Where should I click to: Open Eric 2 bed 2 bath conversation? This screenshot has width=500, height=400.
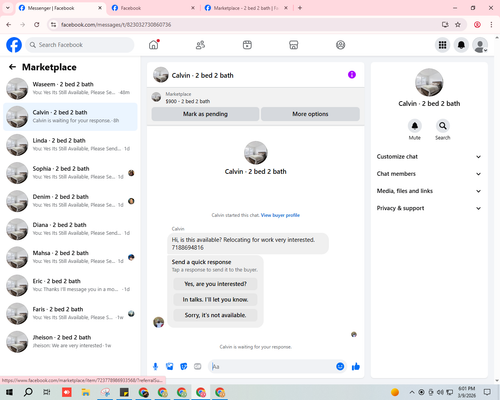70,285
